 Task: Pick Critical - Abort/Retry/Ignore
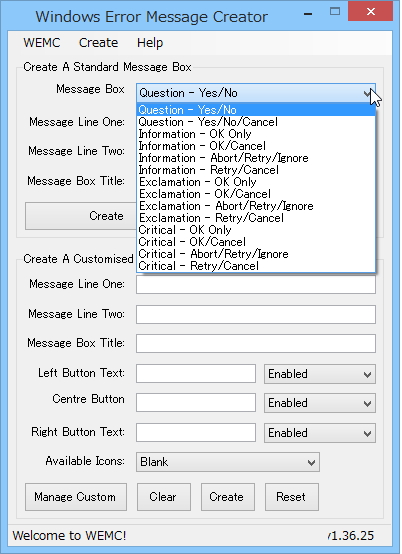coord(256,254)
